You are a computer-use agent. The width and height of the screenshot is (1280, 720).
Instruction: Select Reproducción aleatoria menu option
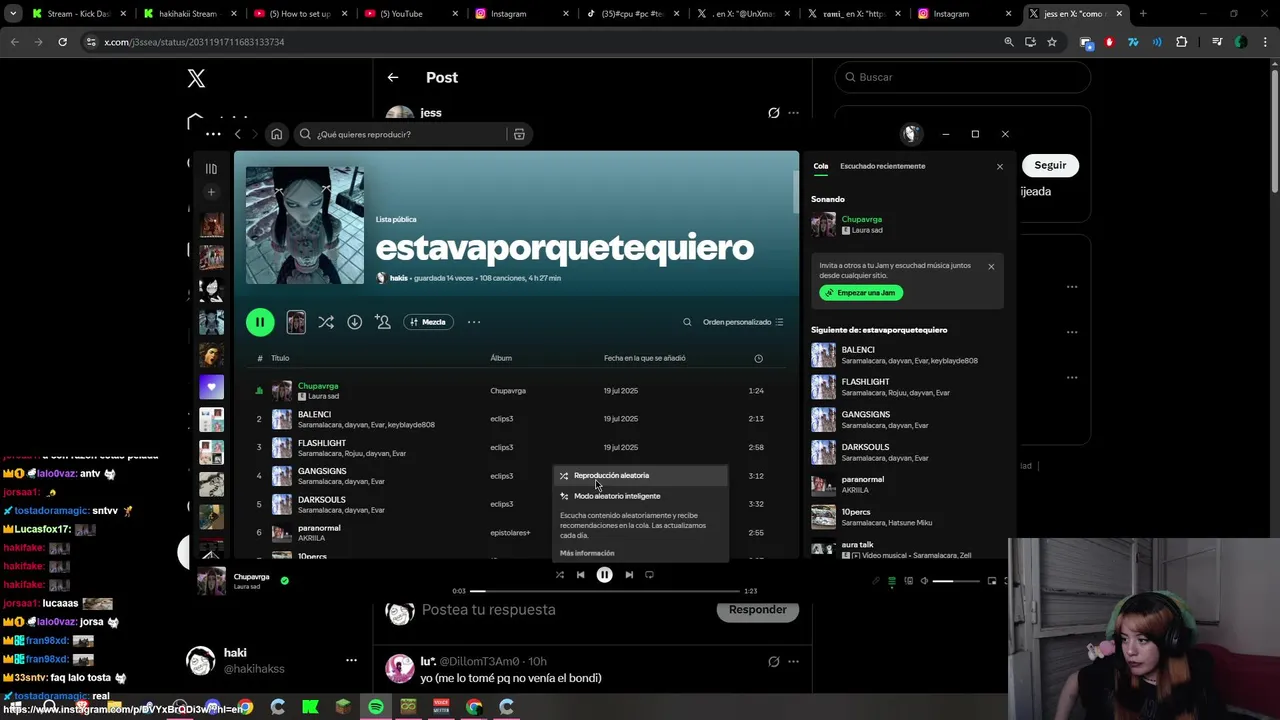pos(640,476)
